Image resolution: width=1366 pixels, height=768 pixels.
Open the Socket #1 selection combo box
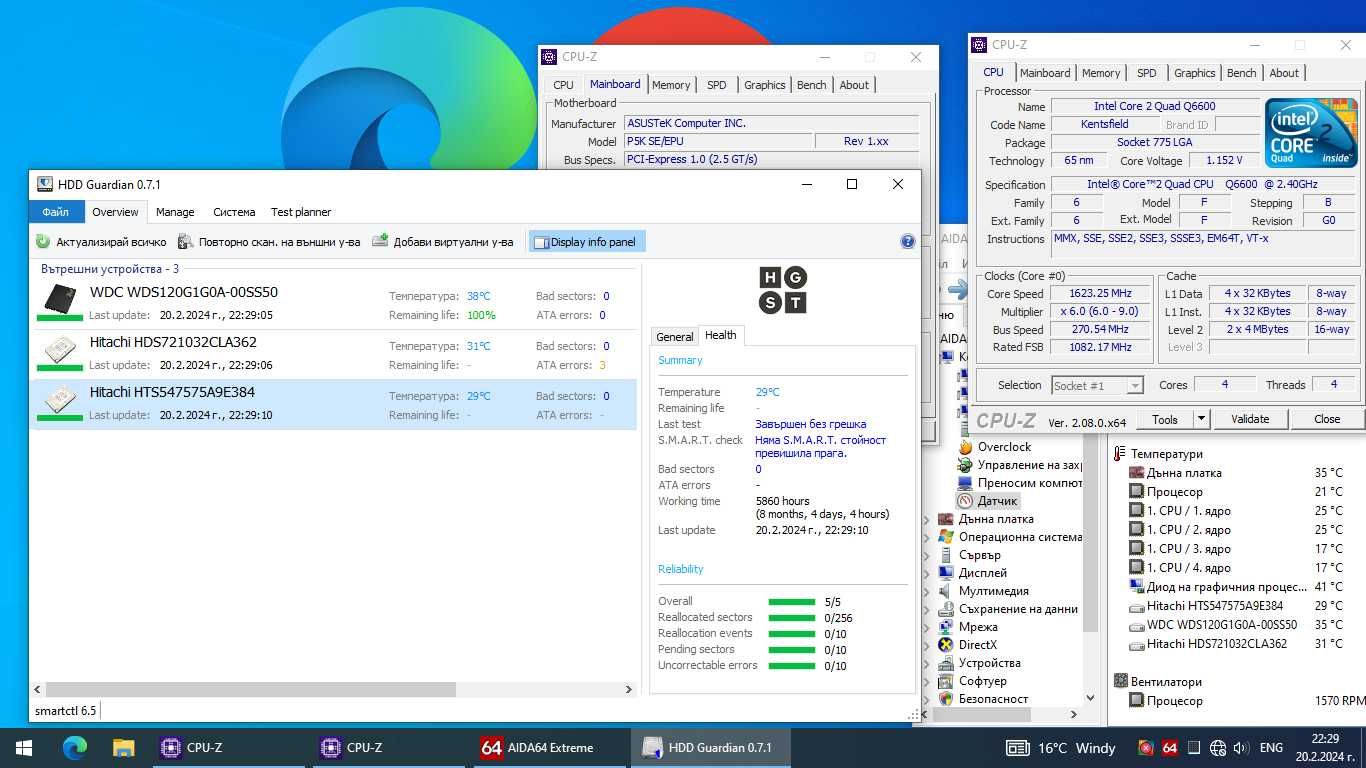(x=1097, y=386)
